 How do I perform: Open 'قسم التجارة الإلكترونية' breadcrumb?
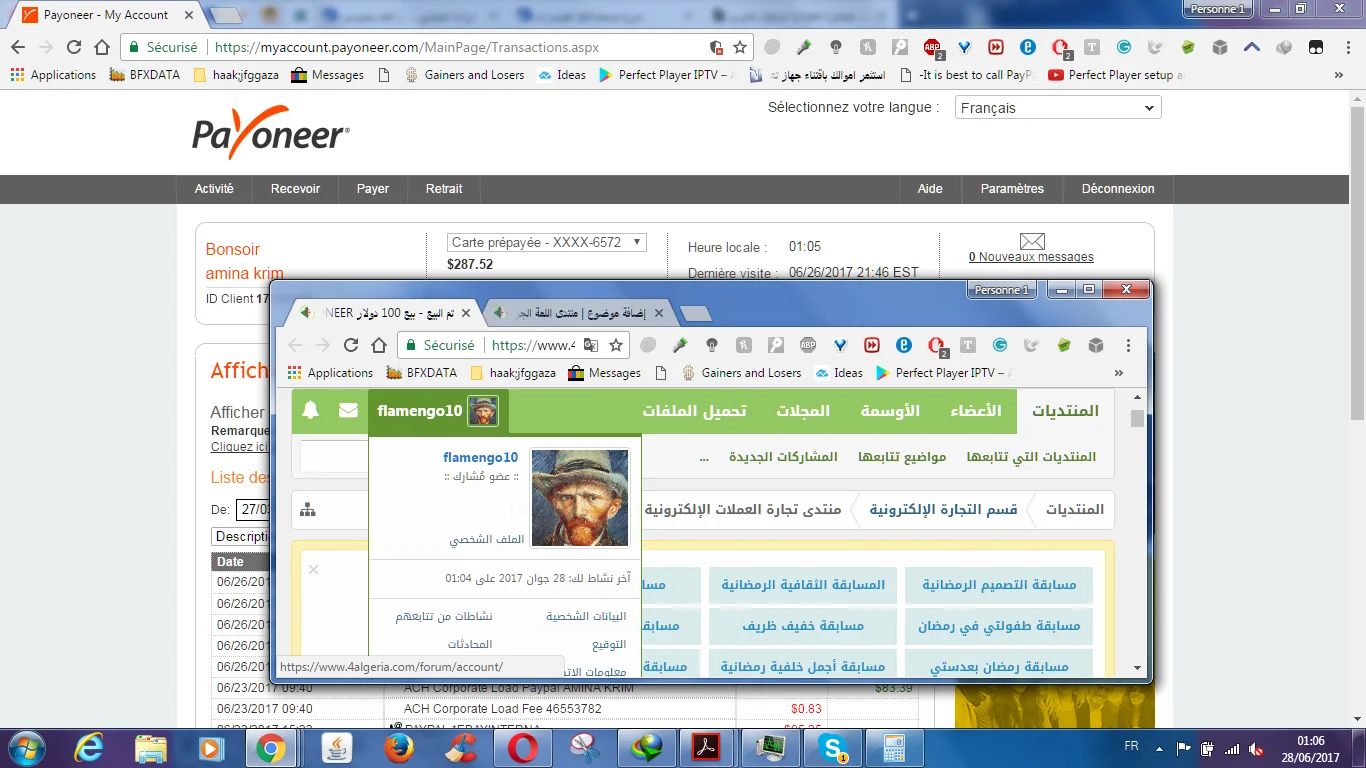tap(943, 510)
